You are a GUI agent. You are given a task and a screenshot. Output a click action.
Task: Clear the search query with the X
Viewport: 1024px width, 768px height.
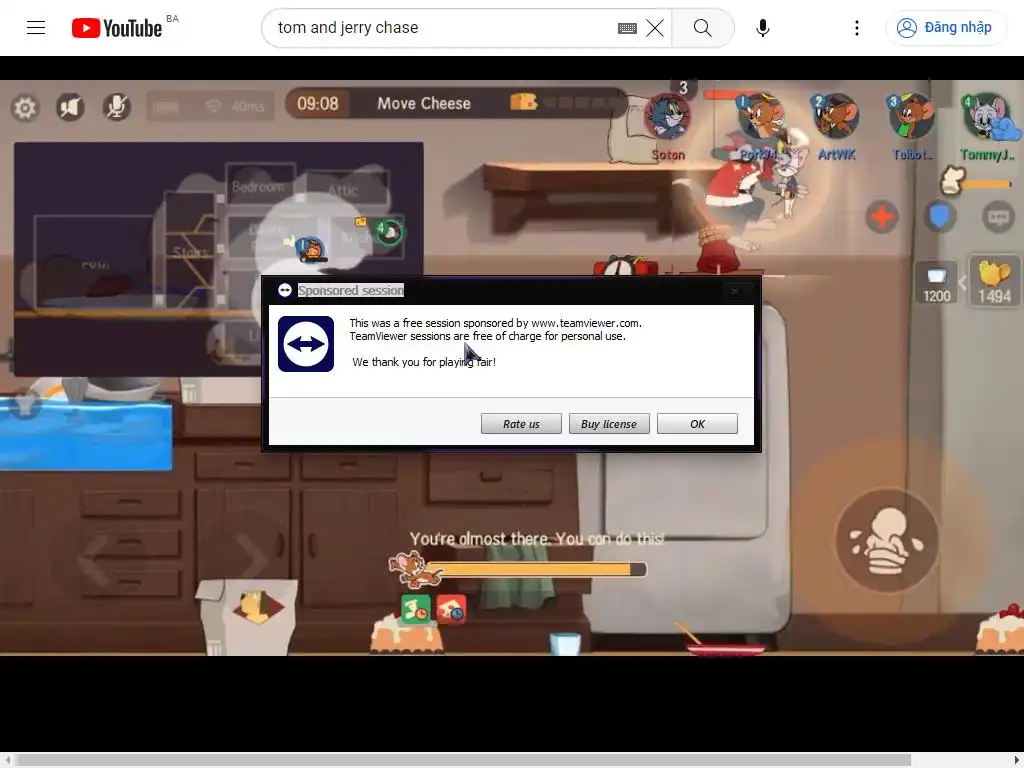[x=655, y=28]
